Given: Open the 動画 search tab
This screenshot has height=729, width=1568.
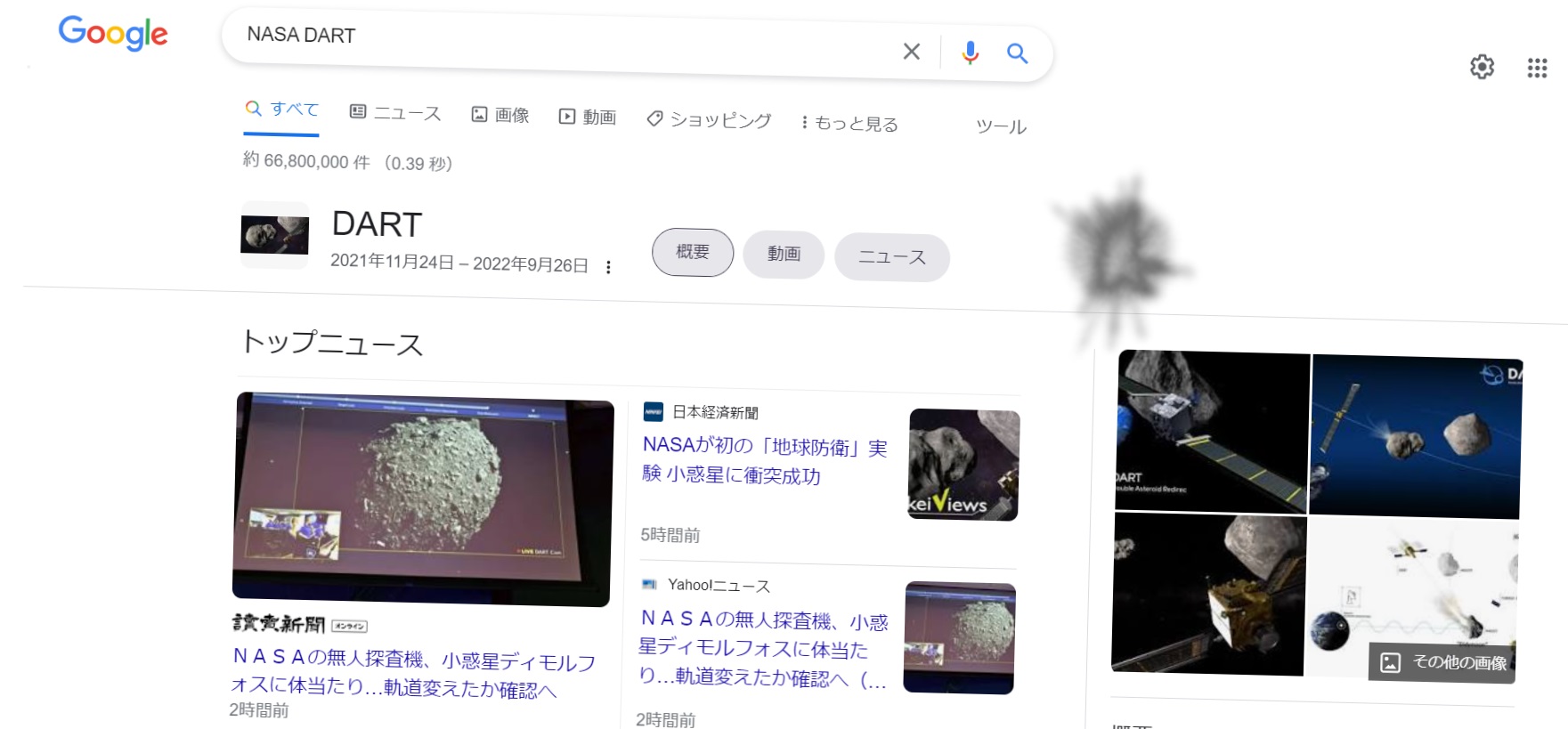Looking at the screenshot, I should point(588,117).
